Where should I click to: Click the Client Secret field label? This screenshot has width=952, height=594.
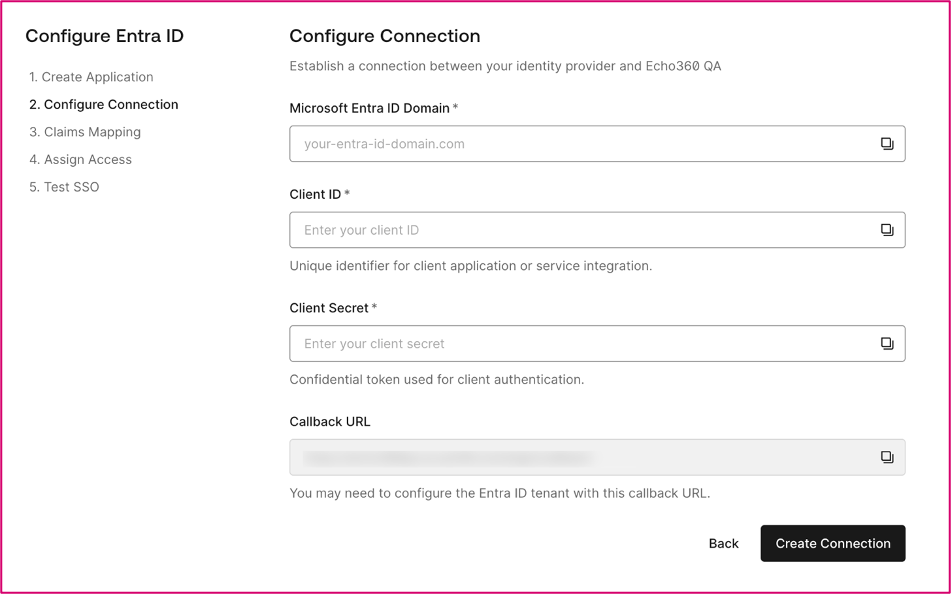click(x=329, y=308)
